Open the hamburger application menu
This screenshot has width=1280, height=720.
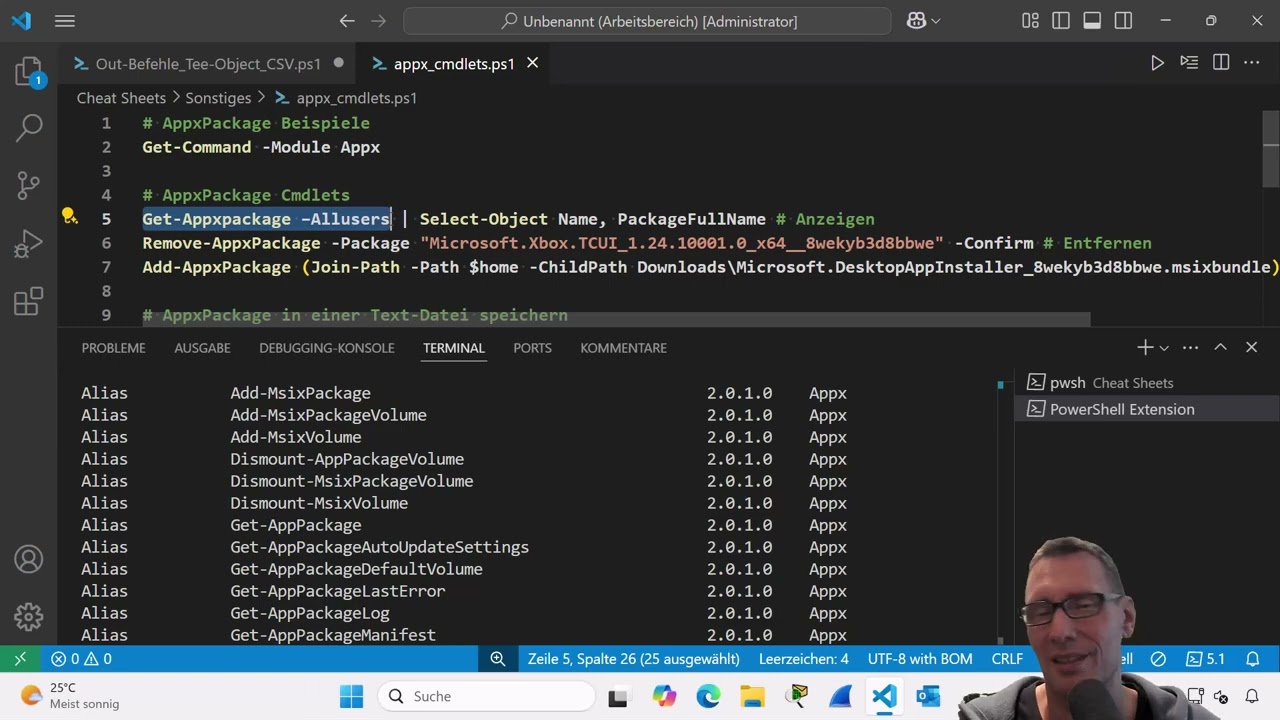click(x=65, y=21)
